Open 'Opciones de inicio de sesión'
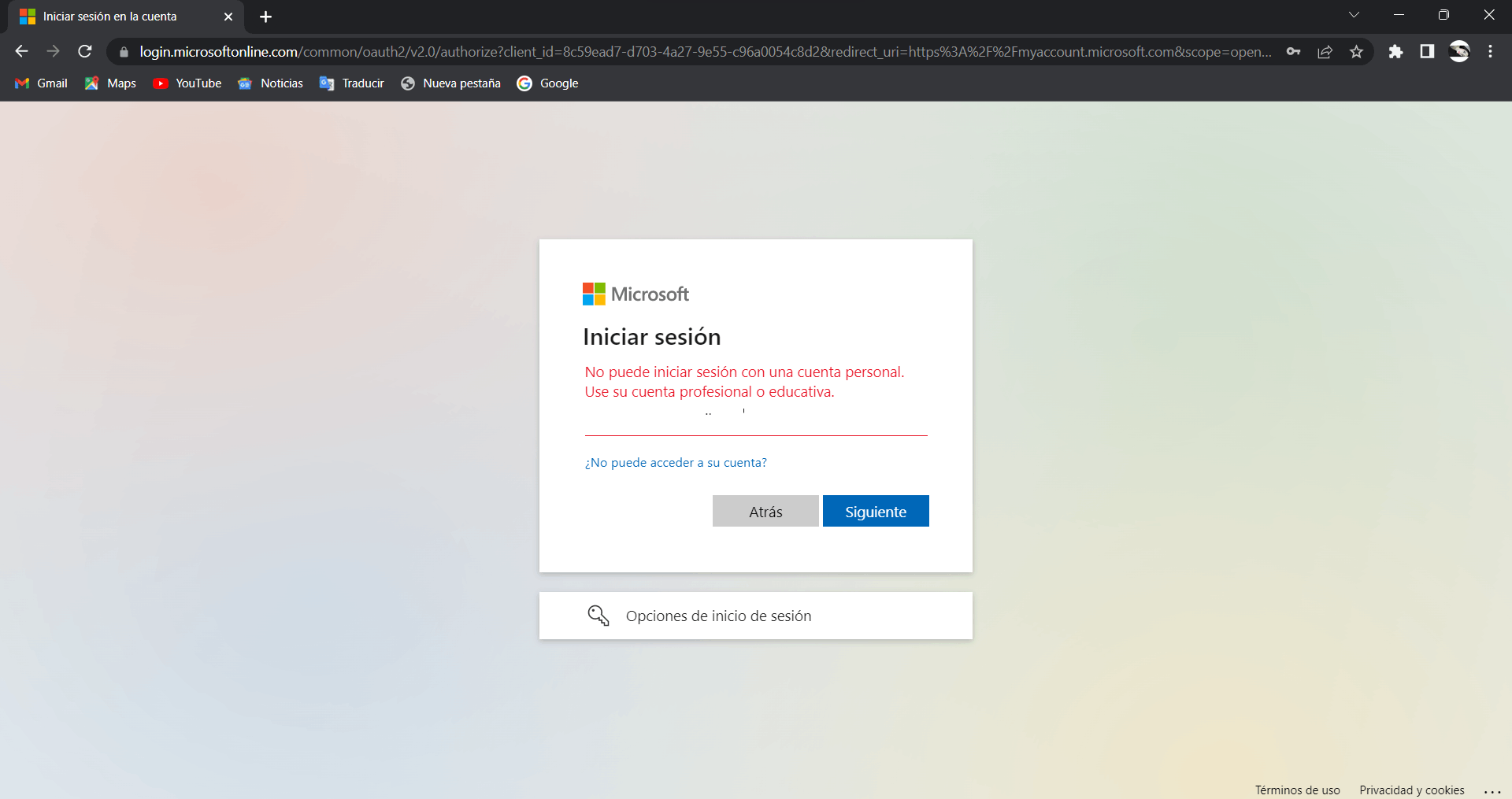Screen dimensions: 1512x799 click(756, 616)
